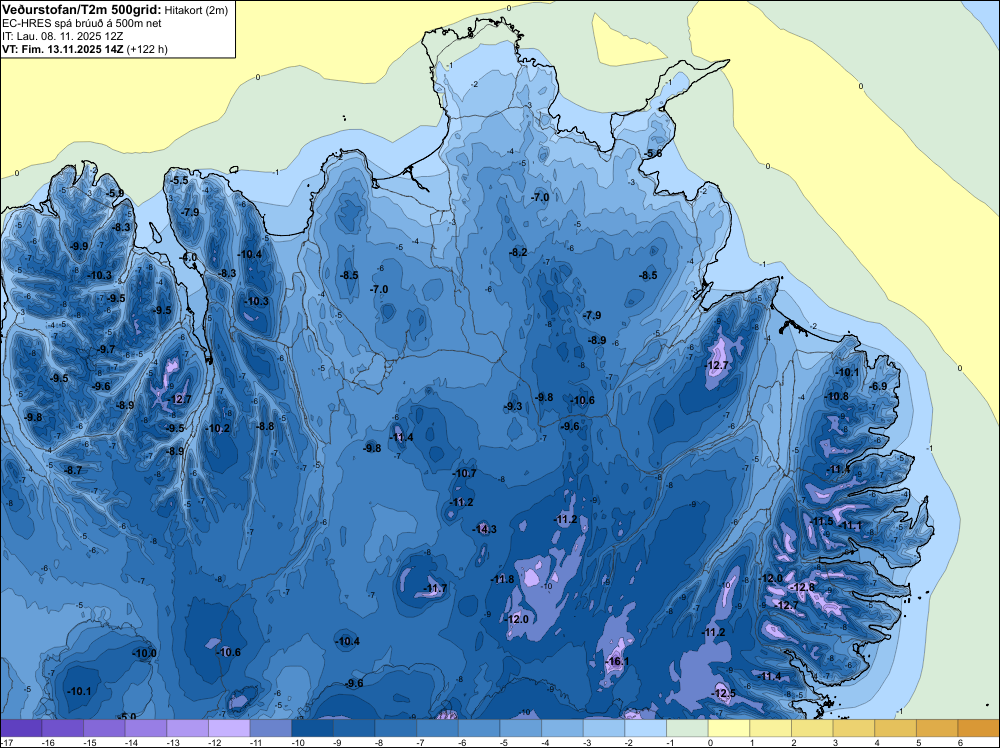Click the 'IT: Lau. 08. 11. 2025 12Z' line
The height and width of the screenshot is (748, 1000).
pyautogui.click(x=62, y=36)
